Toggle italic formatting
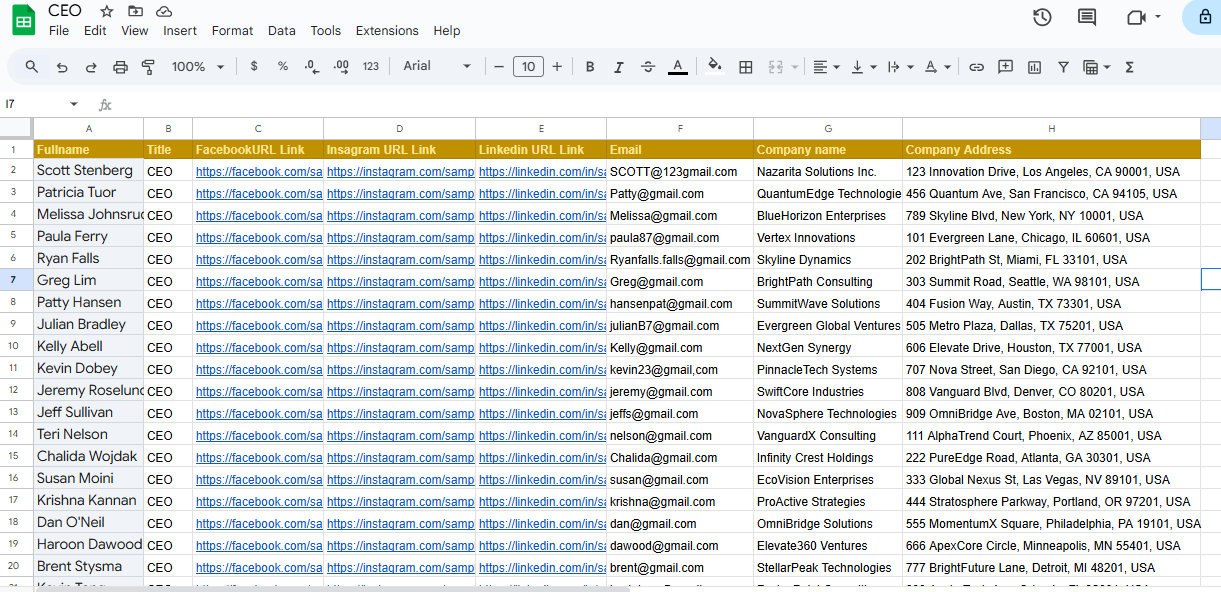The height and width of the screenshot is (592, 1221). coord(618,67)
